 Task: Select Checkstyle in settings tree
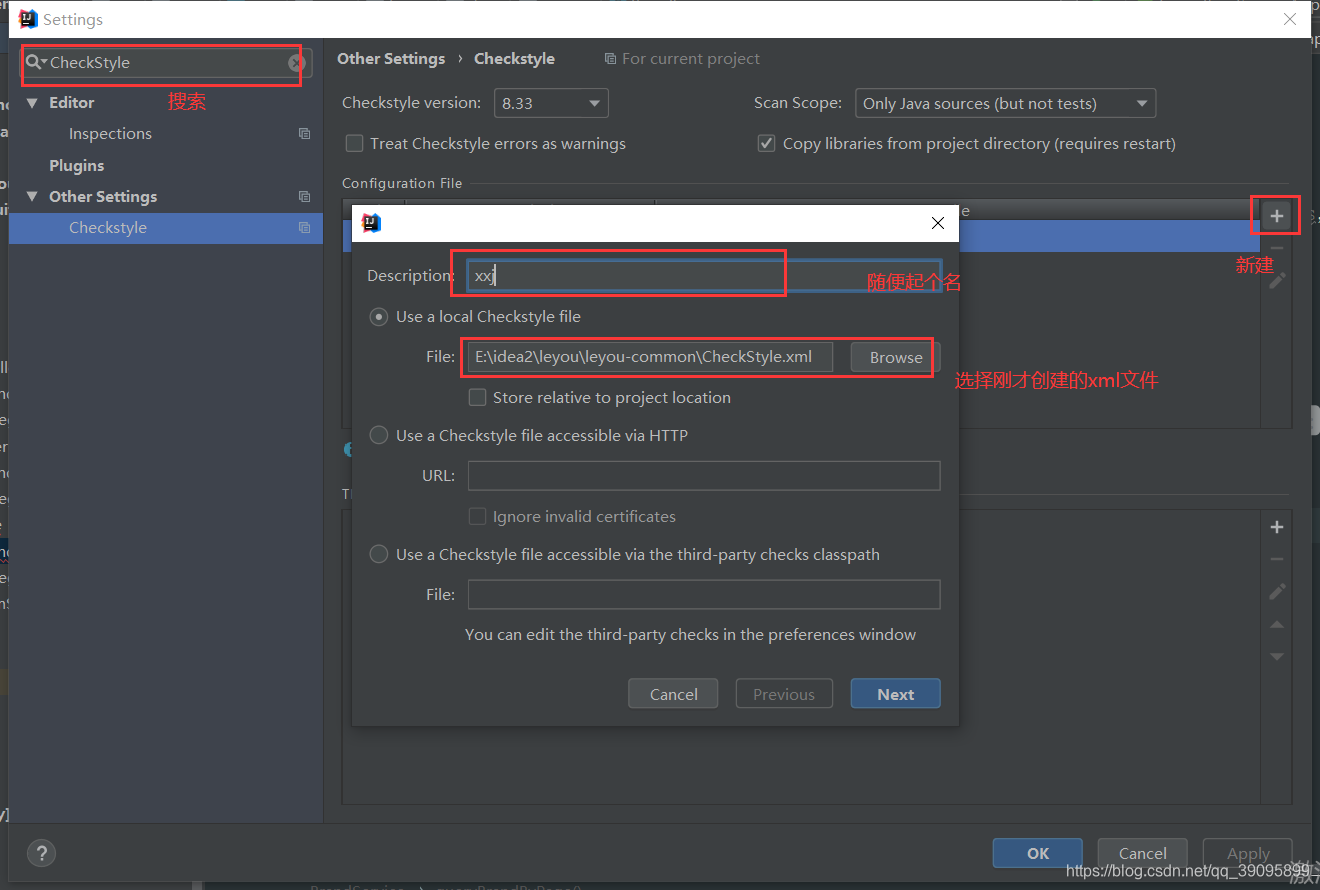pyautogui.click(x=108, y=227)
